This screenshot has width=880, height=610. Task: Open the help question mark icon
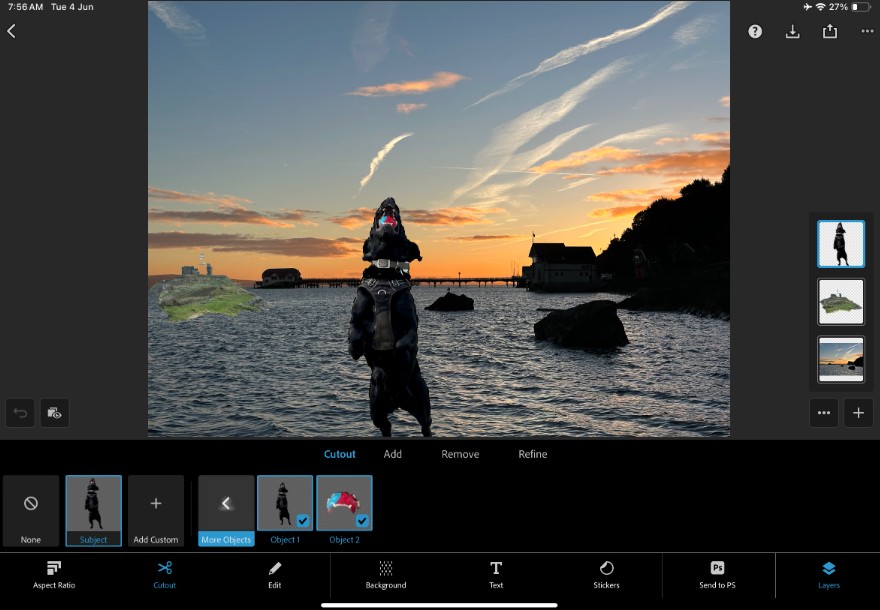(x=755, y=31)
